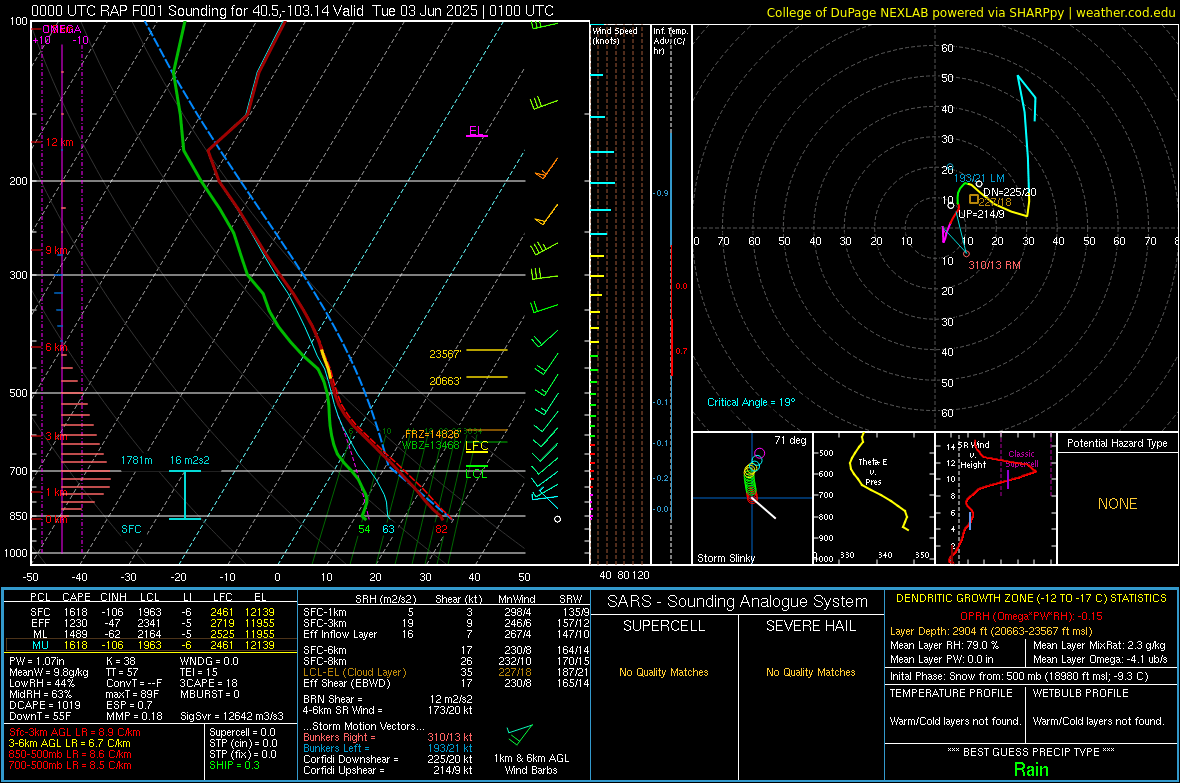
Task: Click the SARS - Sounding Analogue System header
Action: pyautogui.click(x=738, y=602)
